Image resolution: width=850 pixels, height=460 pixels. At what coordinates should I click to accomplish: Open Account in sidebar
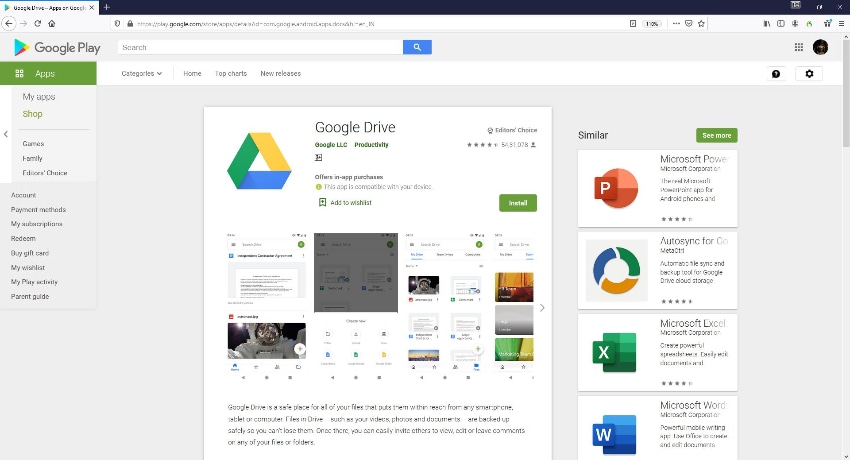(x=23, y=195)
